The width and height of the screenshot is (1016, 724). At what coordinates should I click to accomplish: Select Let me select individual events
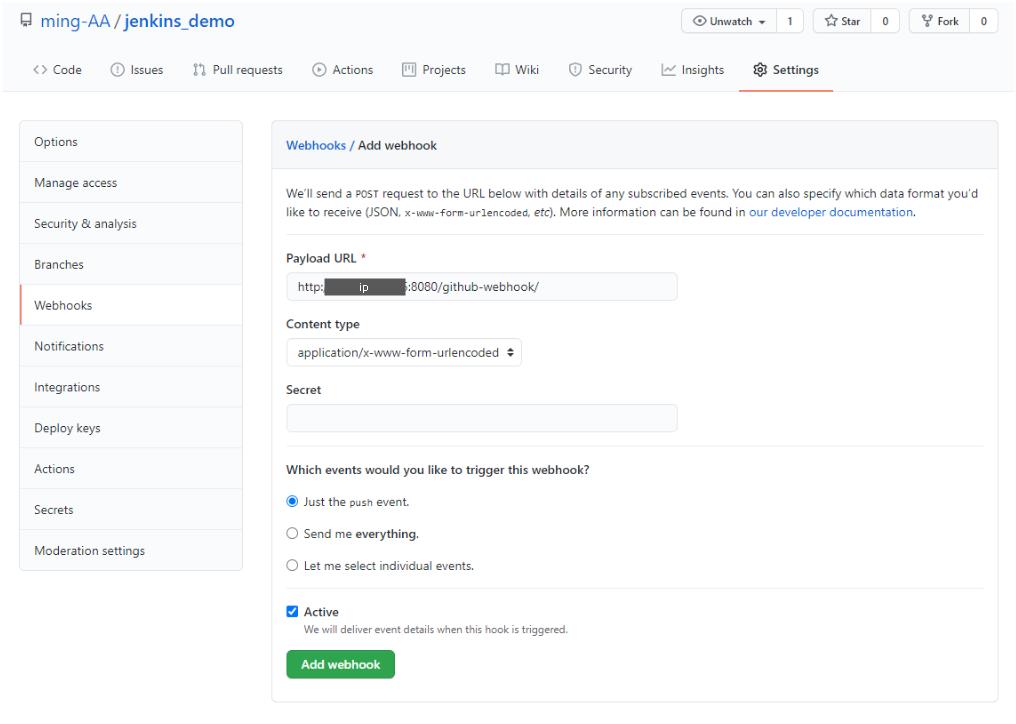click(292, 565)
